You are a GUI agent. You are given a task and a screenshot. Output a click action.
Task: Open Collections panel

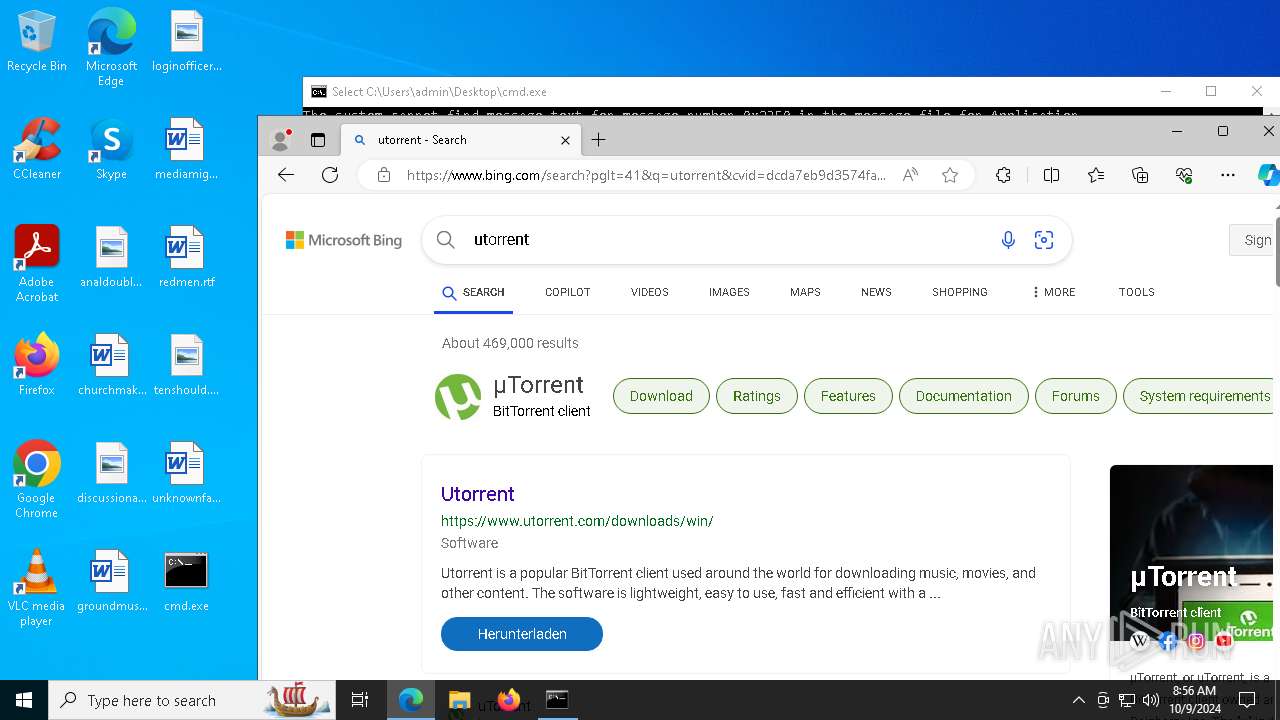click(1140, 175)
